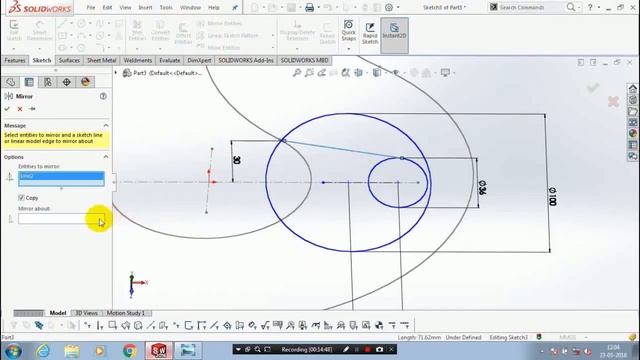
Task: Click the Quick Snaps tool
Action: tap(349, 31)
